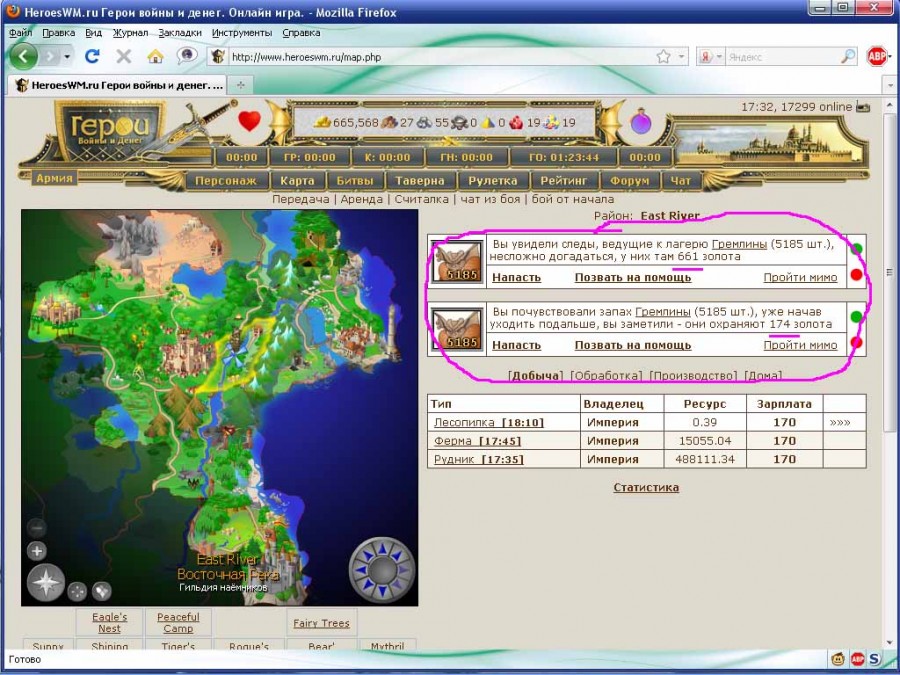The width and height of the screenshot is (900, 675).
Task: Click the map navigation arrows wheel
Action: 382,570
